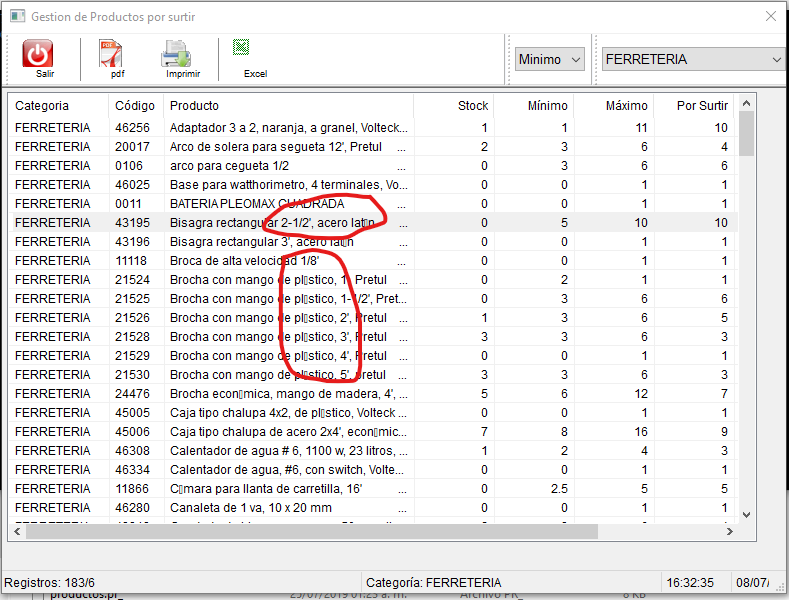This screenshot has width=789, height=600.
Task: Export the list using the Excel icon
Action: click(241, 47)
